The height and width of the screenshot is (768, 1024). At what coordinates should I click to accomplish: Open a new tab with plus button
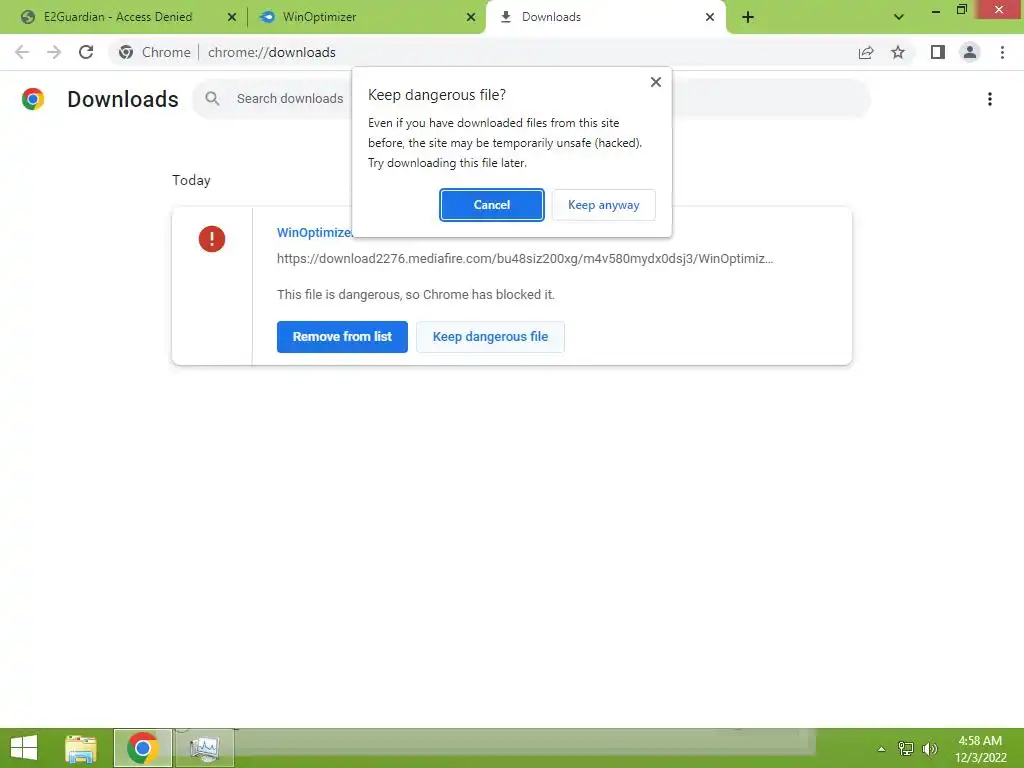pos(748,17)
